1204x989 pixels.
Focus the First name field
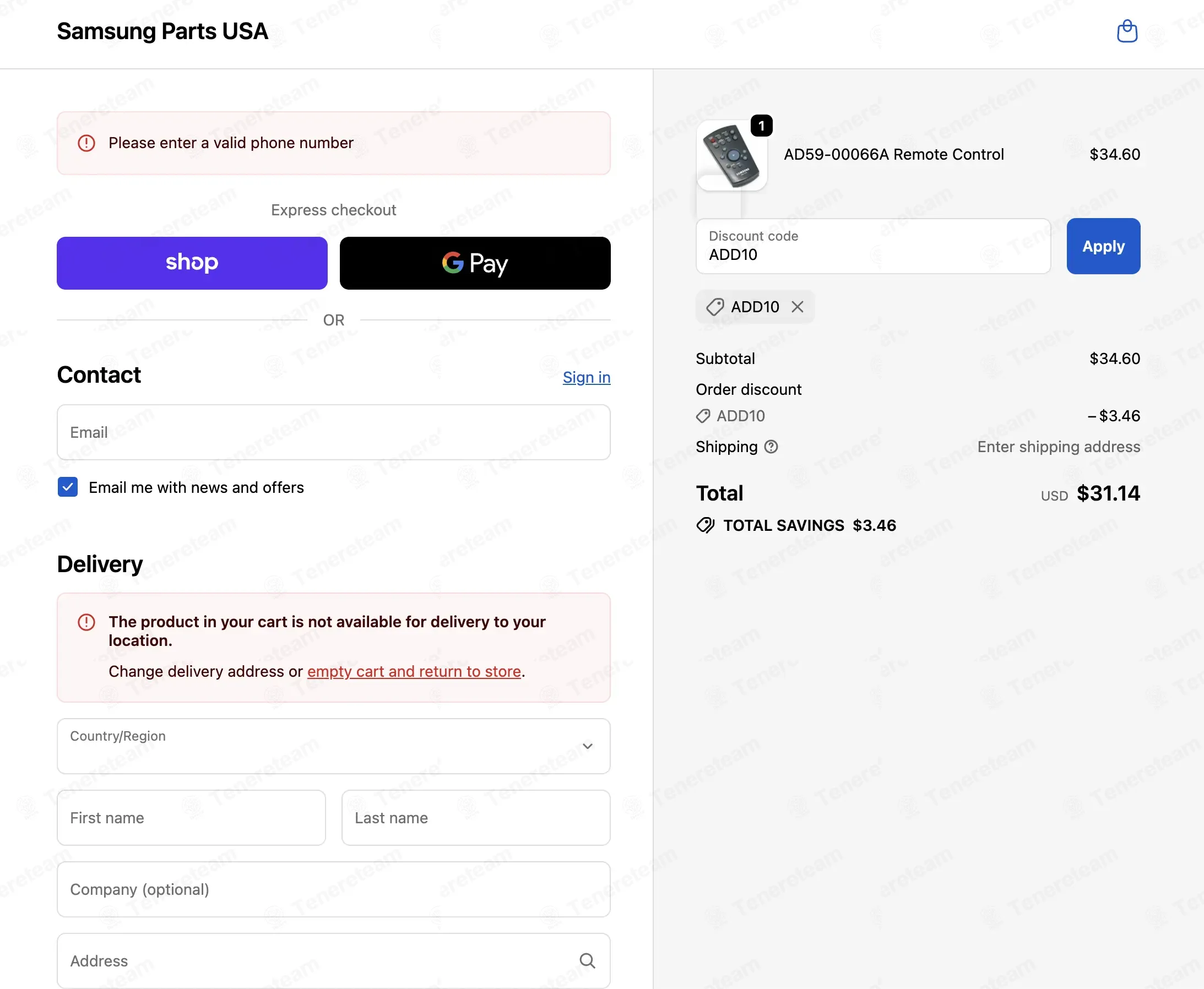pos(192,818)
